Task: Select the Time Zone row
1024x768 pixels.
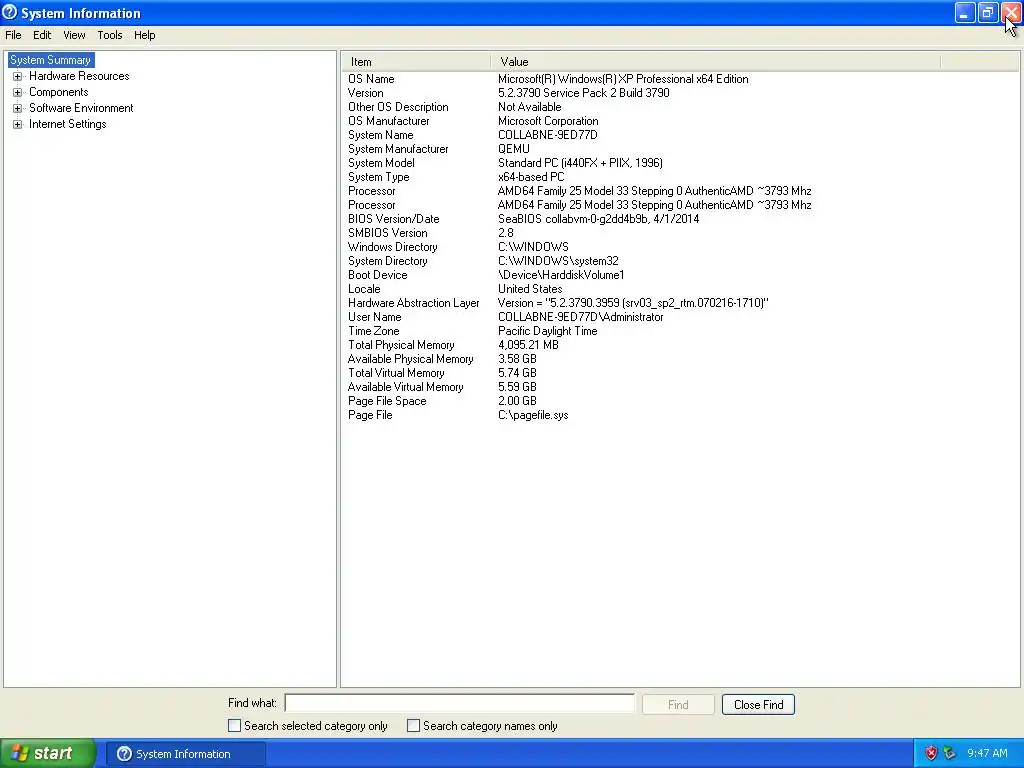Action: point(680,331)
